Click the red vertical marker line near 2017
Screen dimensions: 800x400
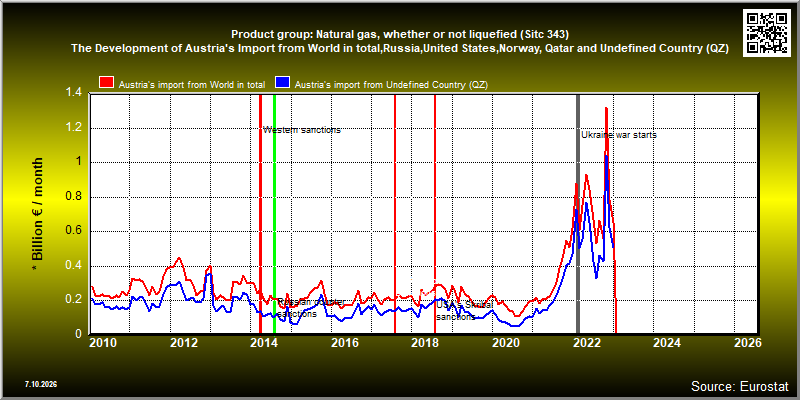[395, 214]
